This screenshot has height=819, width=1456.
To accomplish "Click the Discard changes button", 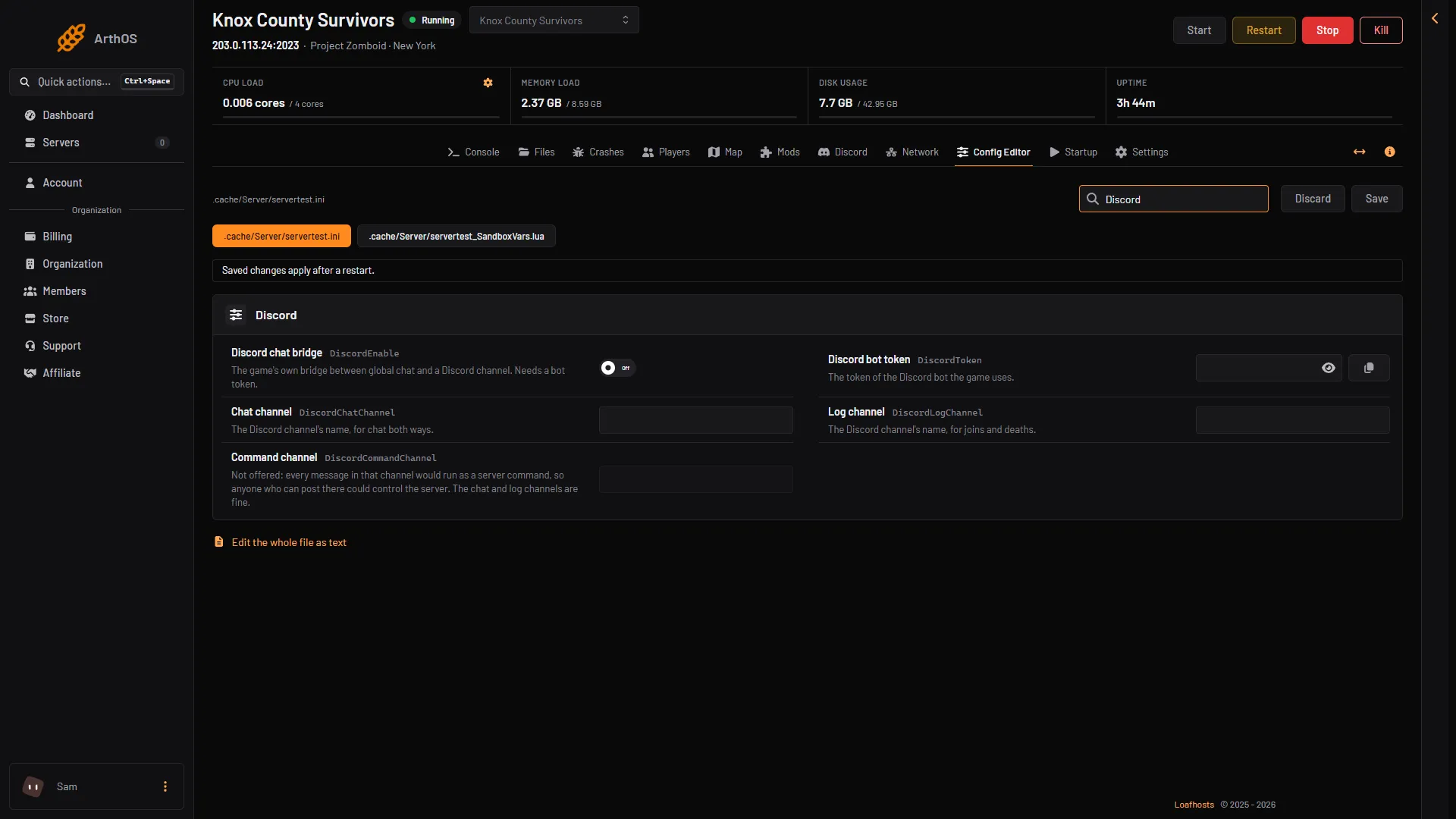I will [x=1313, y=199].
